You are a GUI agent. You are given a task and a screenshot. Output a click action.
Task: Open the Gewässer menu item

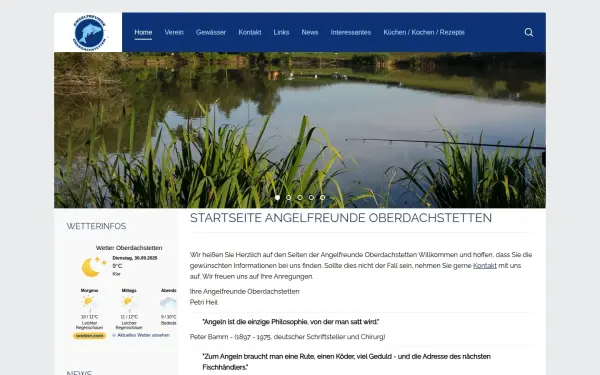point(211,33)
